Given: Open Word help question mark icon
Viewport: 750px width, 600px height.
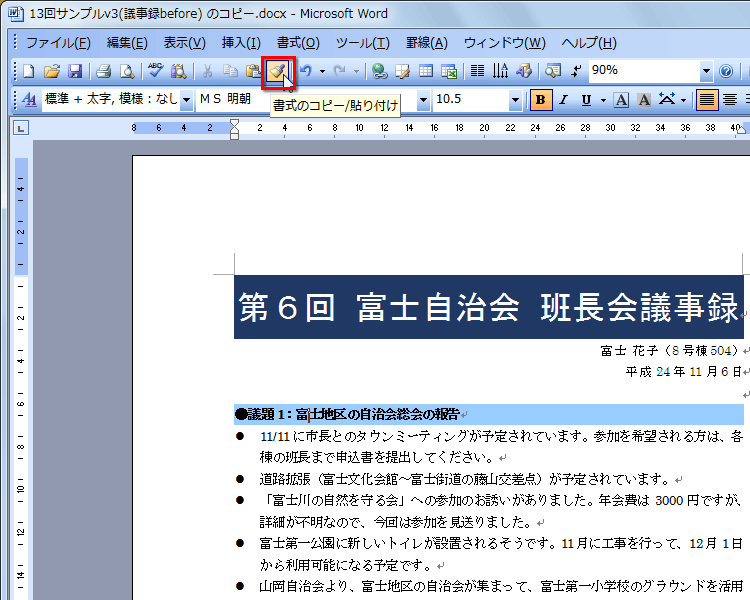Looking at the screenshot, I should click(726, 72).
